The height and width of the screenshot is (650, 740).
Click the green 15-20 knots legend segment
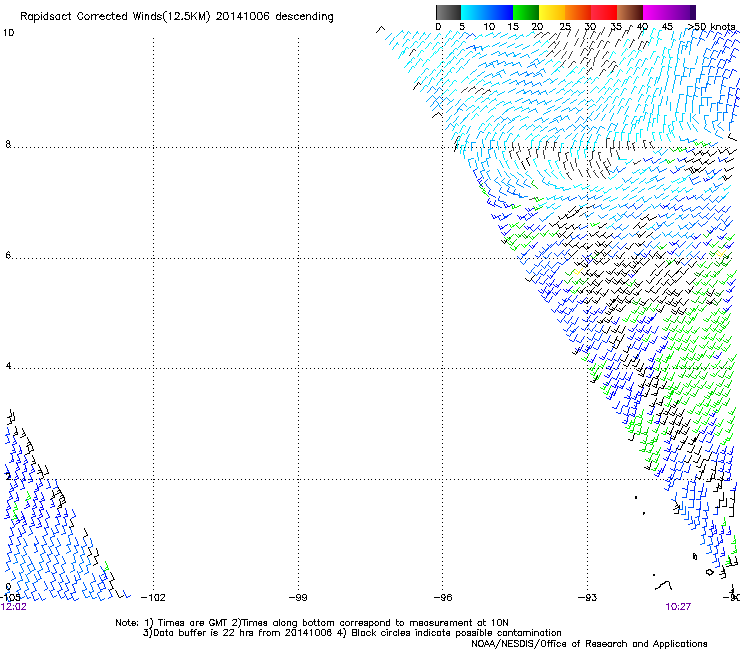pos(526,12)
